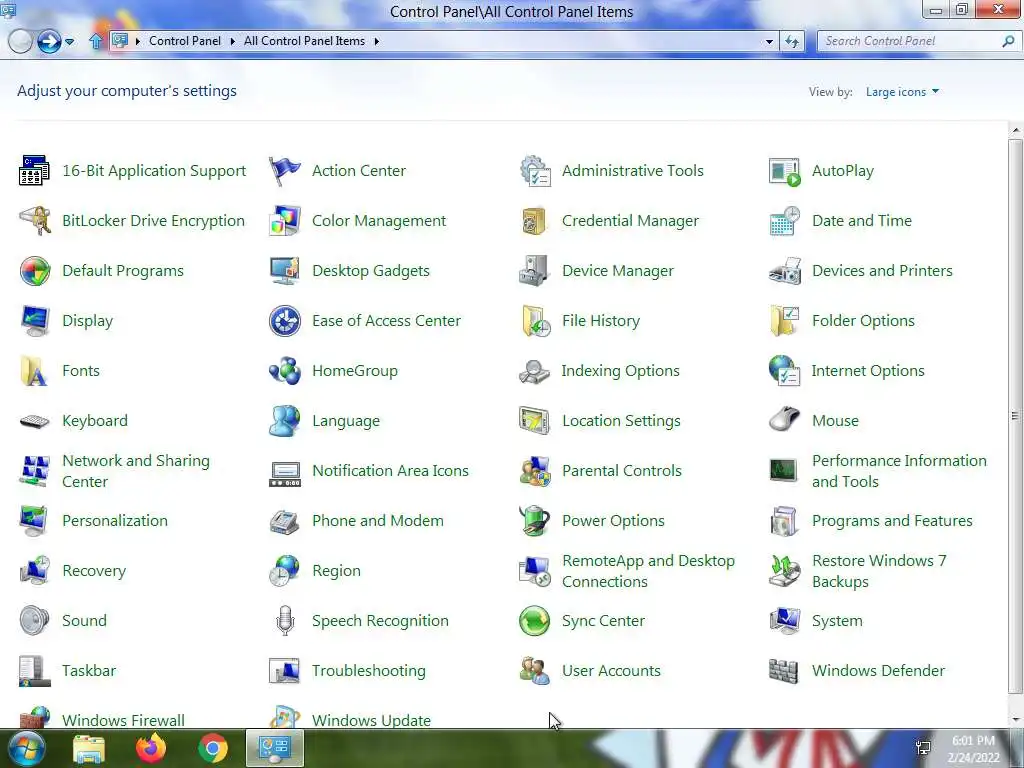The height and width of the screenshot is (768, 1024).
Task: Open the Region link
Action: tap(336, 571)
